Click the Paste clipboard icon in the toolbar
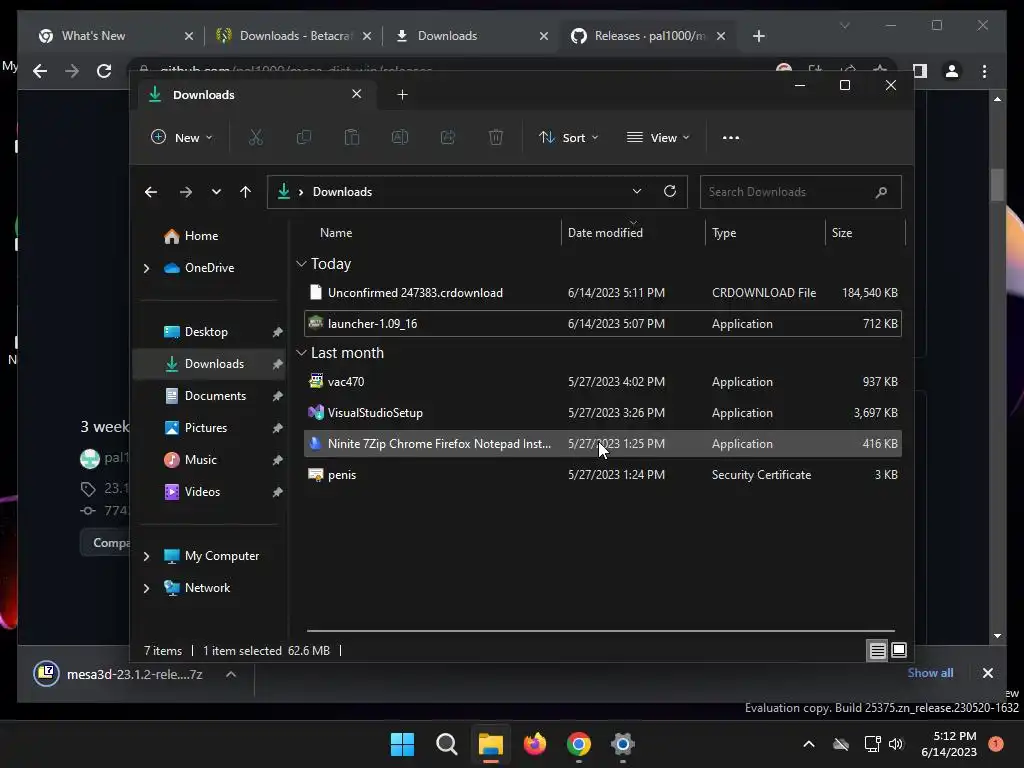The height and width of the screenshot is (768, 1024). 352,137
